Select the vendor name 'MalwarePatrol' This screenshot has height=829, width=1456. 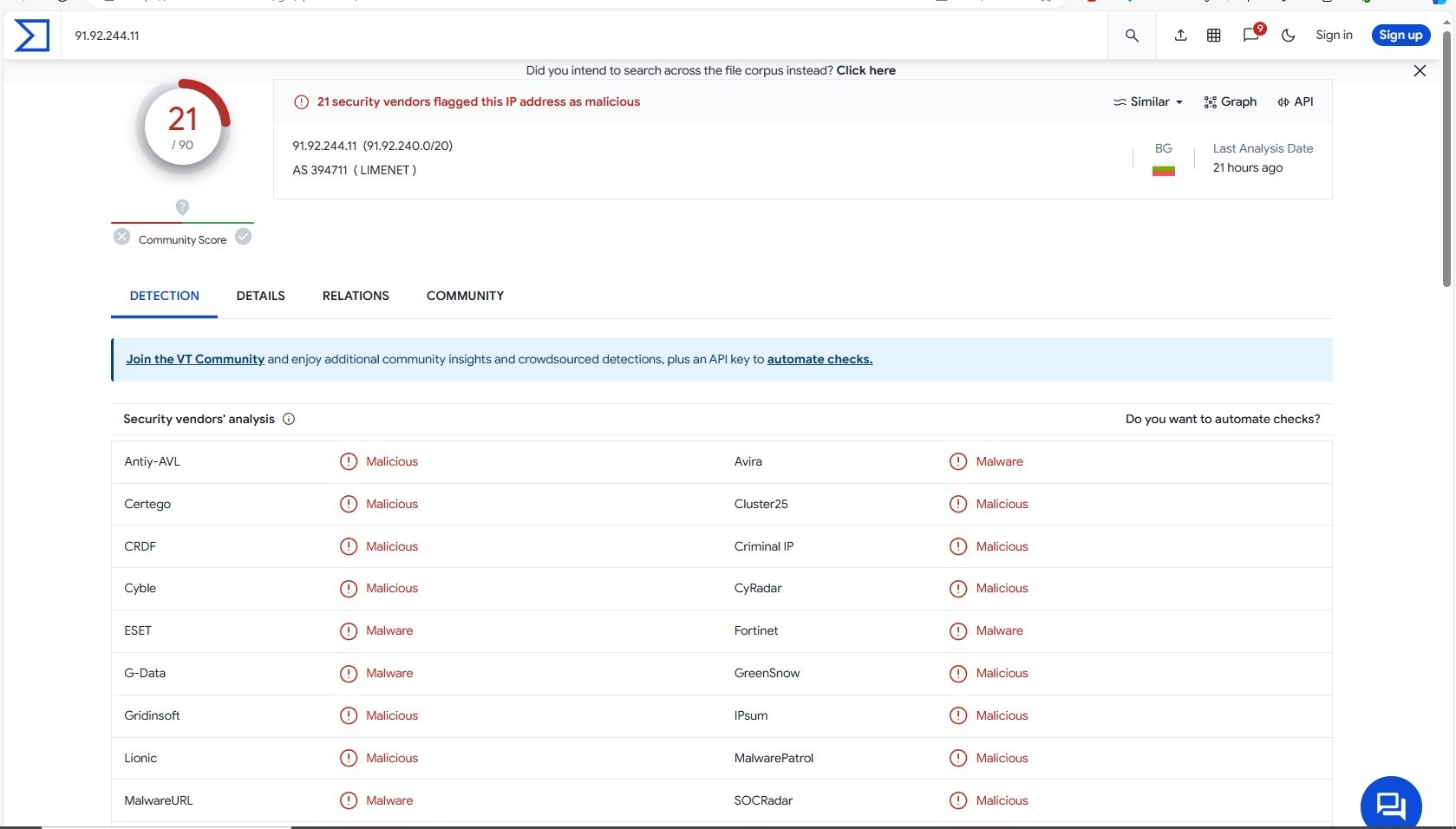(x=774, y=758)
